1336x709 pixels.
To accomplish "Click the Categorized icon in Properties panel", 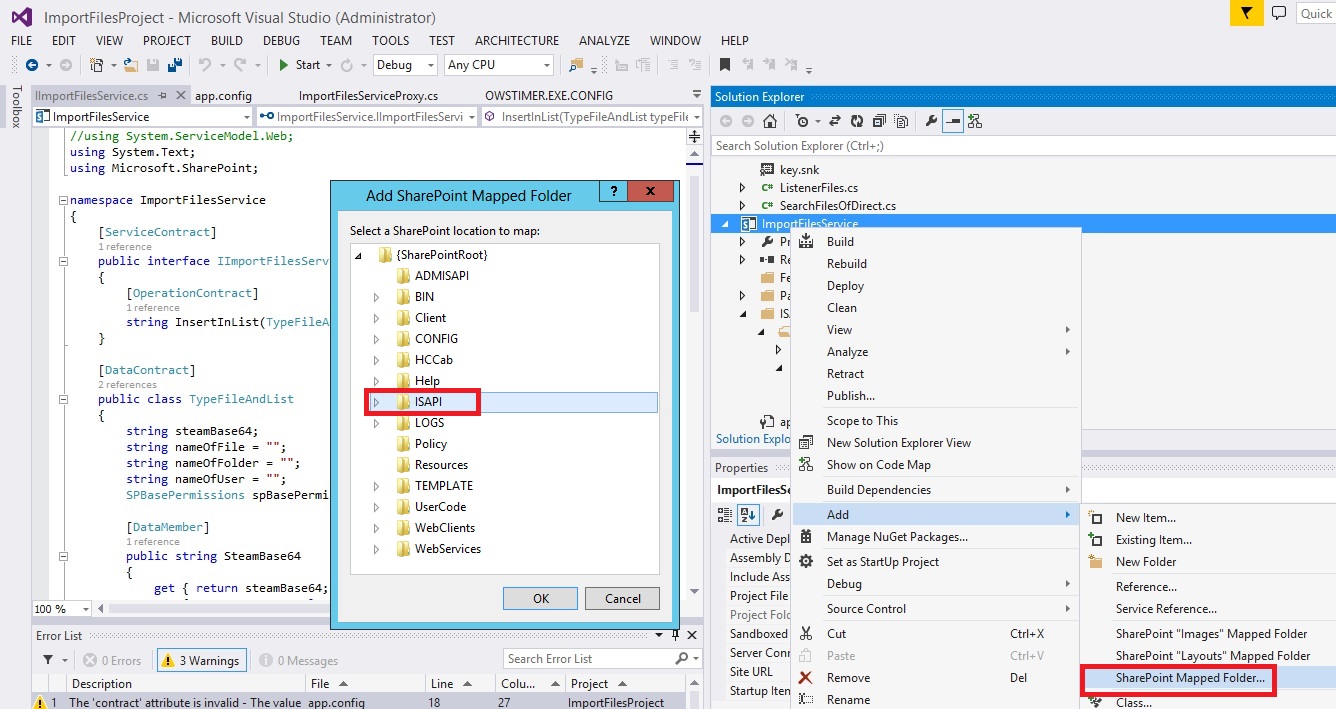I will coord(726,514).
